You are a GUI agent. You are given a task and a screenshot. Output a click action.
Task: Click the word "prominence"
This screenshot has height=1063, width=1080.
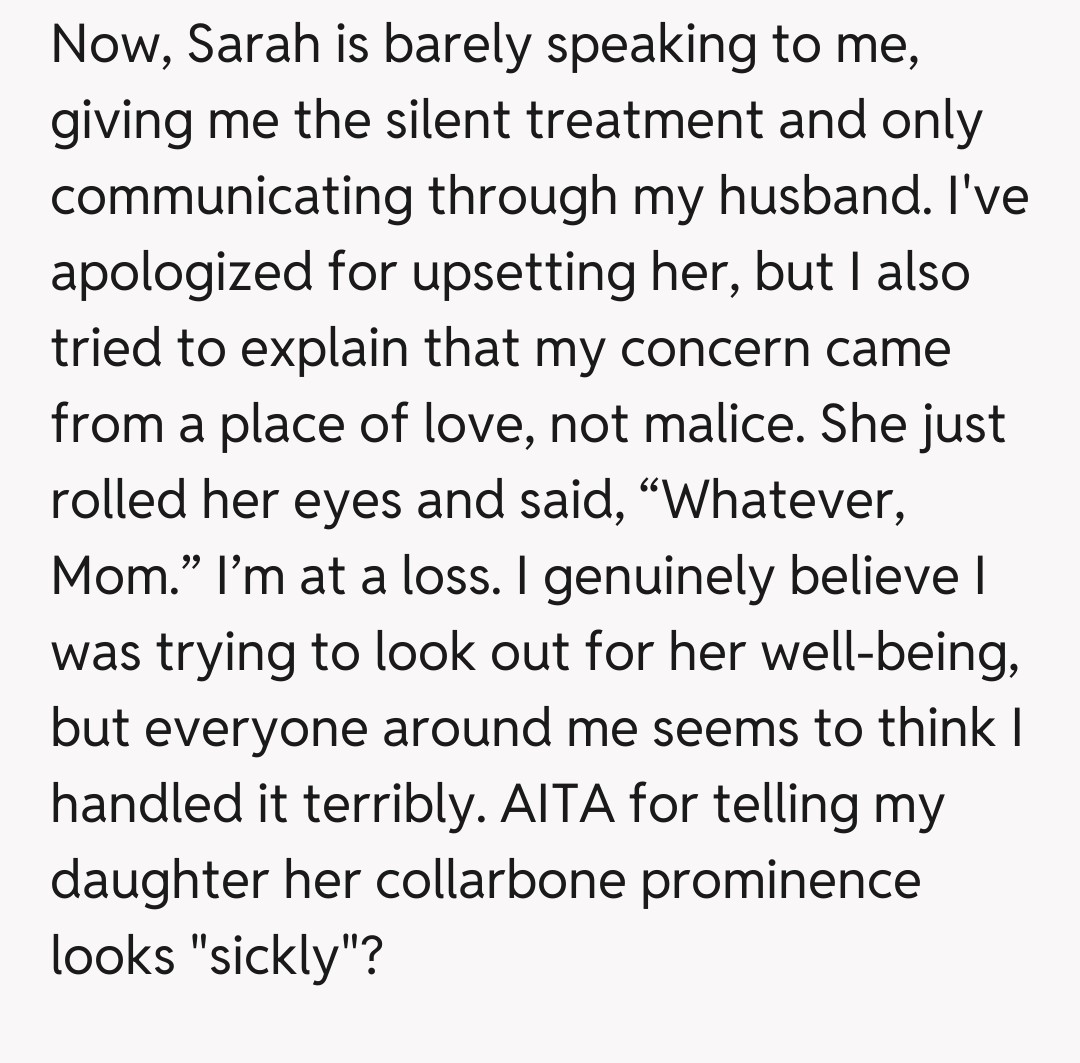pyautogui.click(x=779, y=881)
